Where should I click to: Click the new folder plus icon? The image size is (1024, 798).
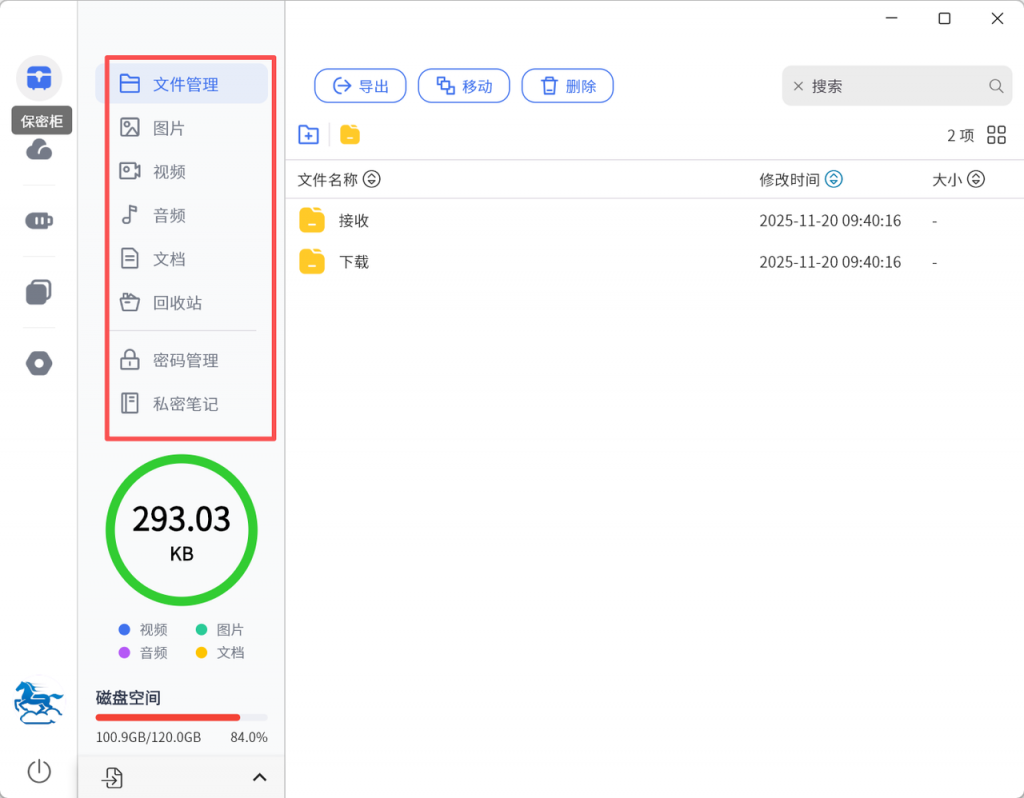(309, 135)
